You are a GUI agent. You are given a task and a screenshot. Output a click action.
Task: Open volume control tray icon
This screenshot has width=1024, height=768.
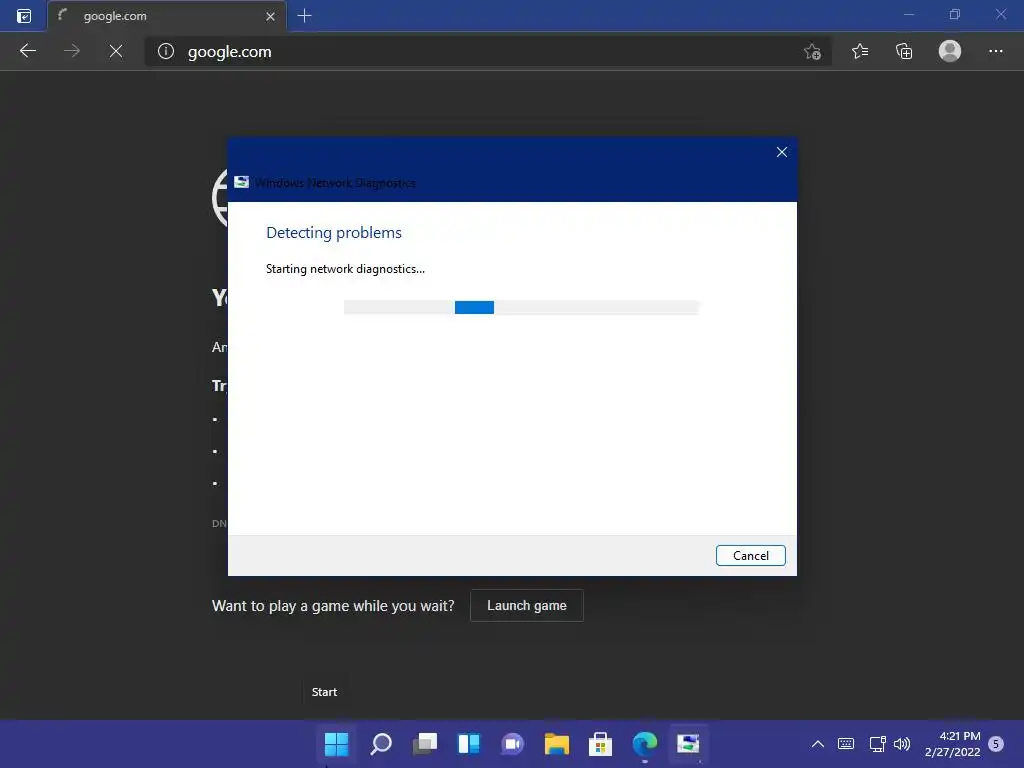[902, 743]
